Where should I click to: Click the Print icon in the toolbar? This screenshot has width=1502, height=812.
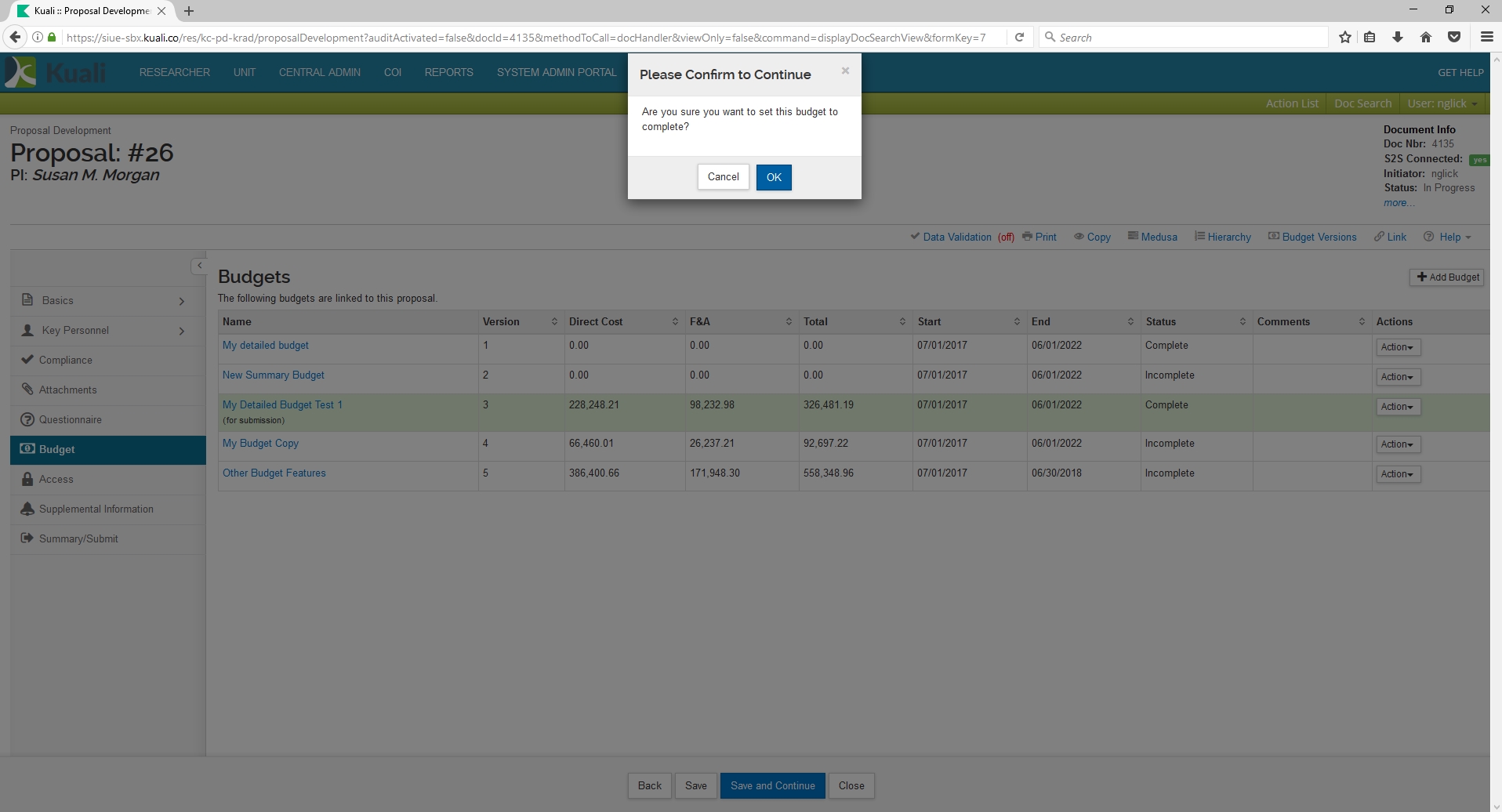[1028, 237]
